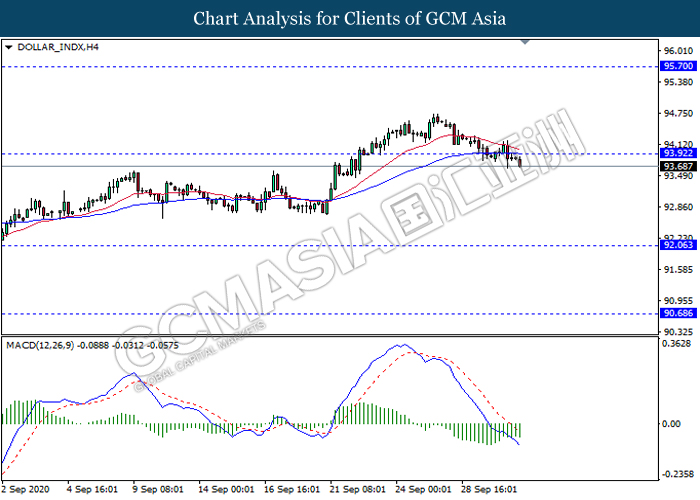Click the triangle arrow beside DOLLAR_INDX,H4
Image resolution: width=700 pixels, height=500 pixels.
(9, 47)
